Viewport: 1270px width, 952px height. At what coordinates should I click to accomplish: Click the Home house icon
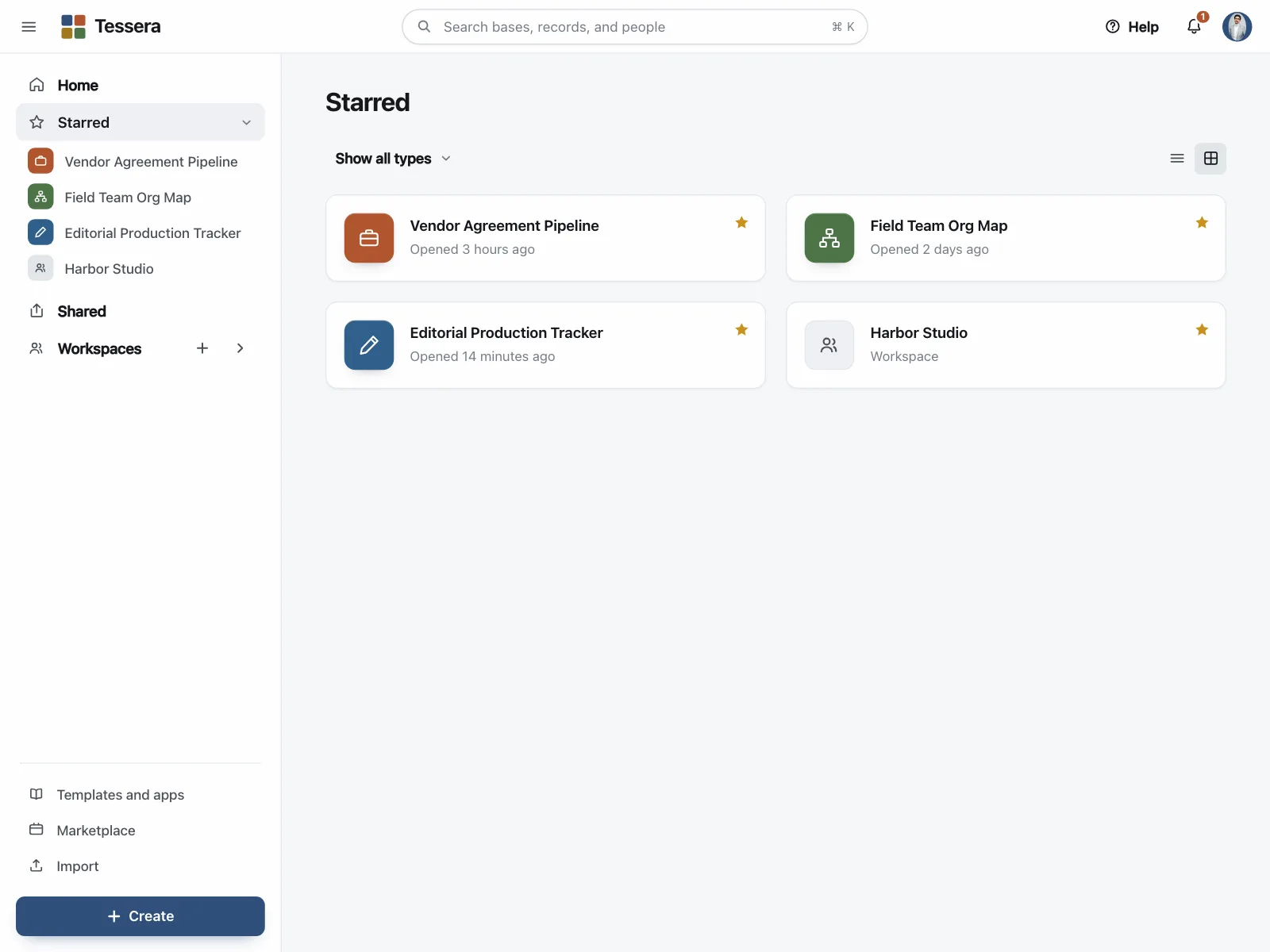click(x=37, y=85)
